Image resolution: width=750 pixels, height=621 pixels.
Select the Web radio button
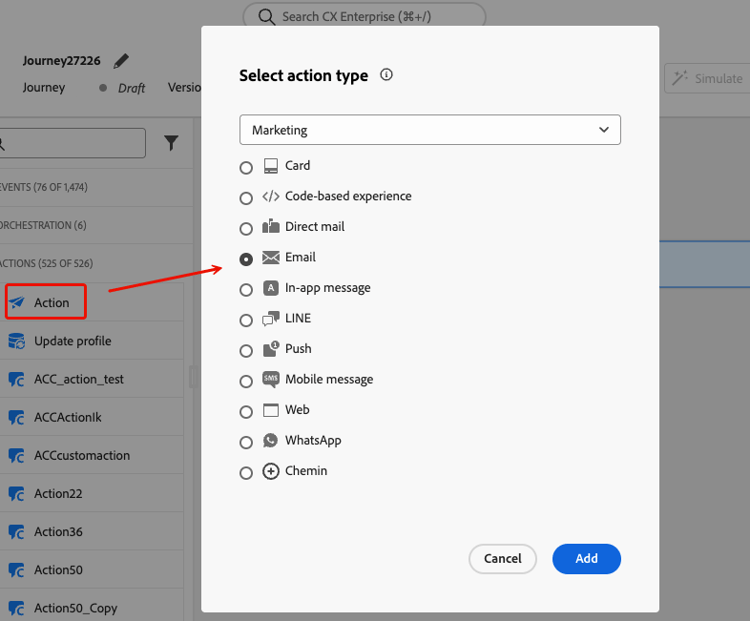[x=246, y=412]
